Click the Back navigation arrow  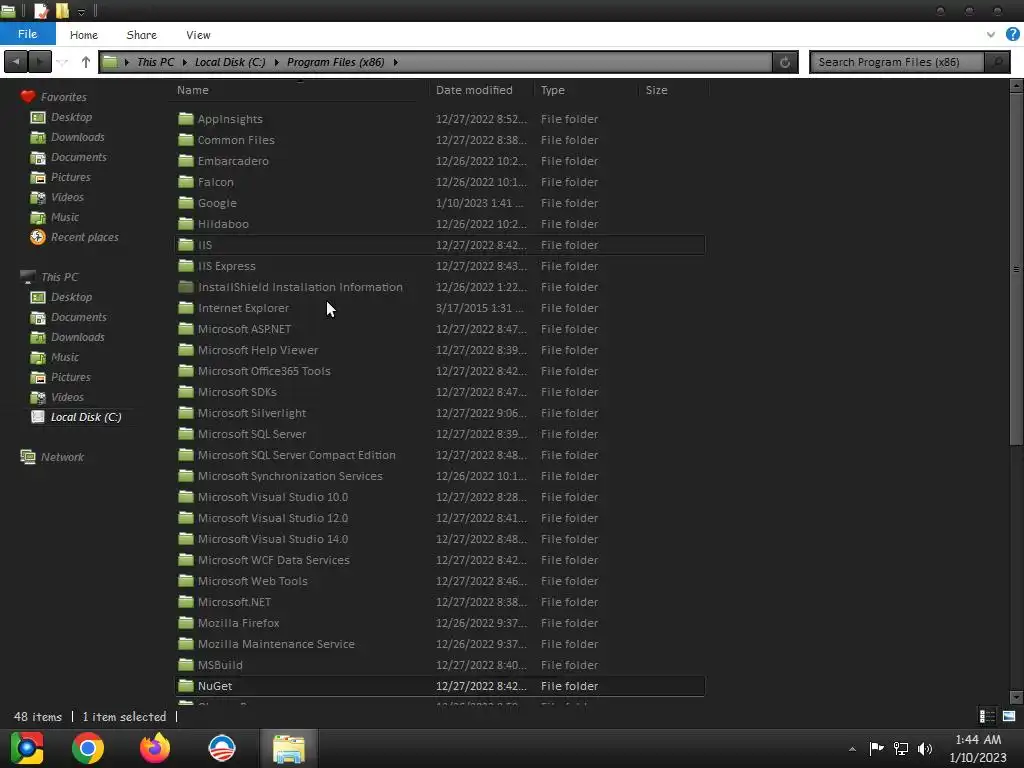coord(16,62)
